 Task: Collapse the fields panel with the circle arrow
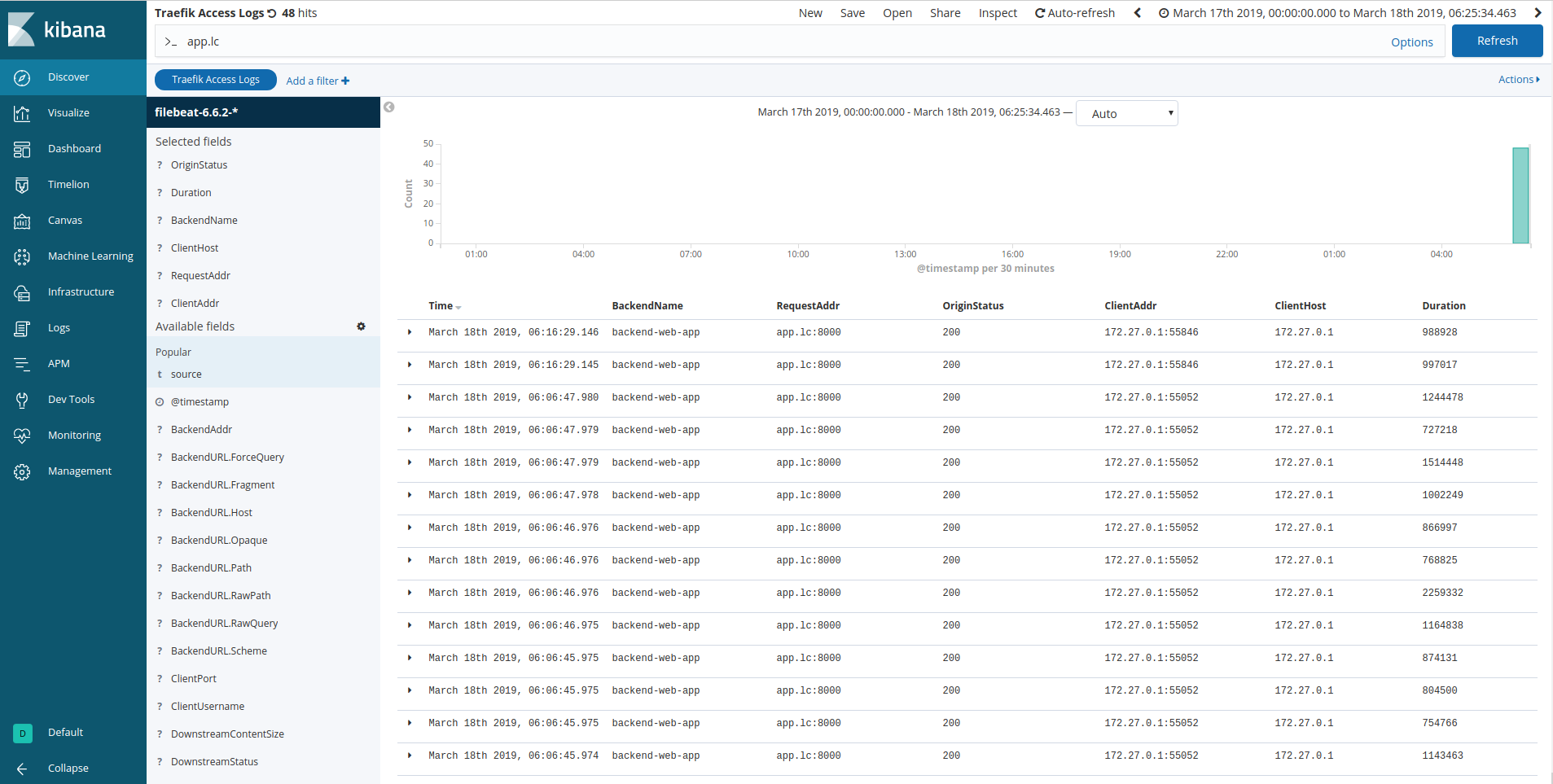click(388, 107)
